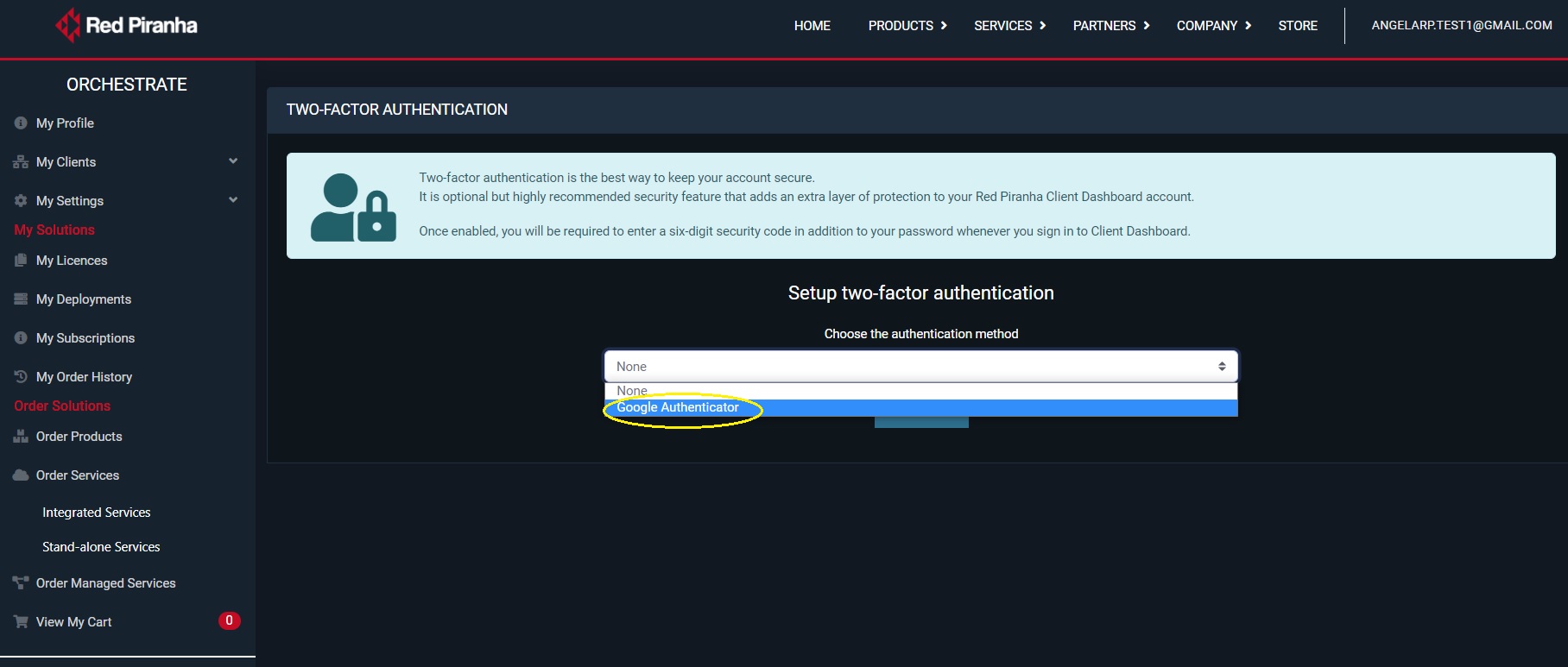Open the Company menu
1568x667 pixels.
[1207, 26]
